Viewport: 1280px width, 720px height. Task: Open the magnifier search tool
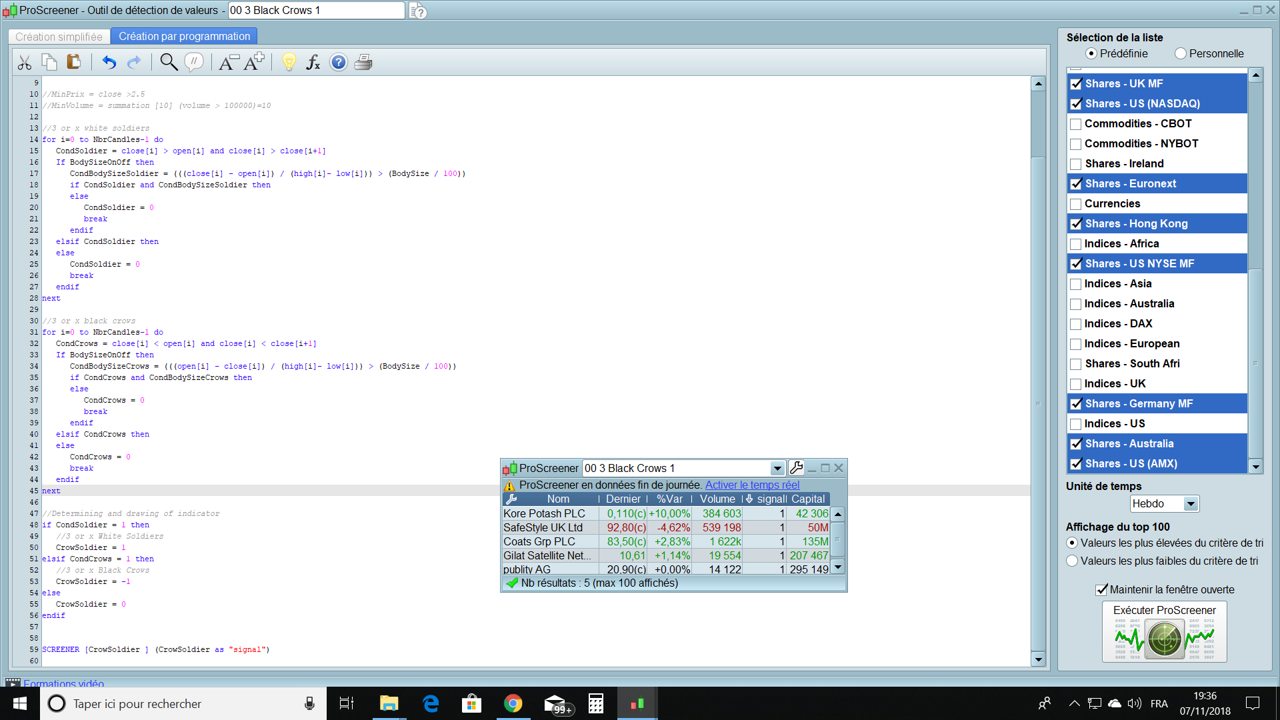coord(169,62)
